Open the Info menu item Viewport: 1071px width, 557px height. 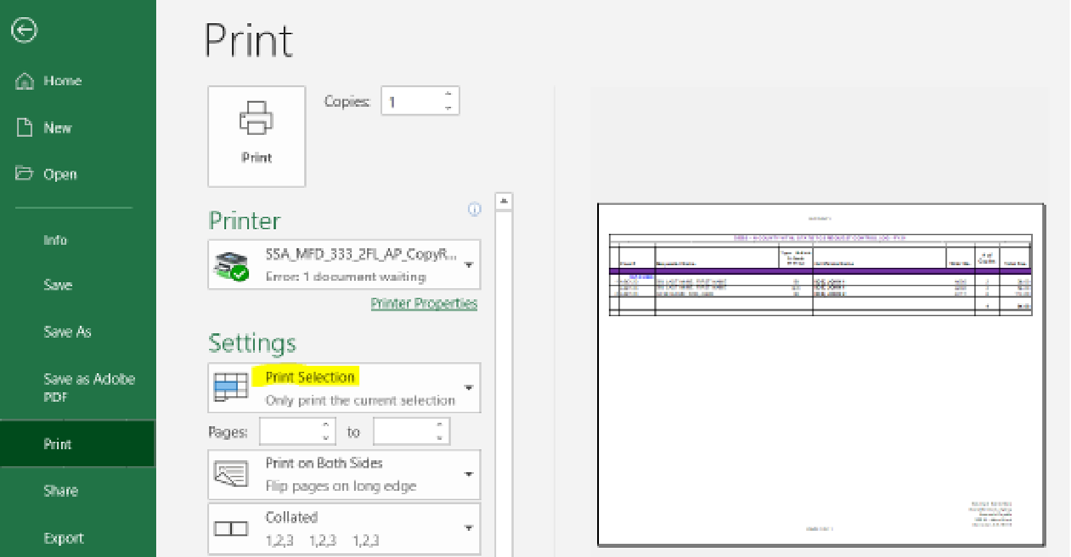(55, 240)
